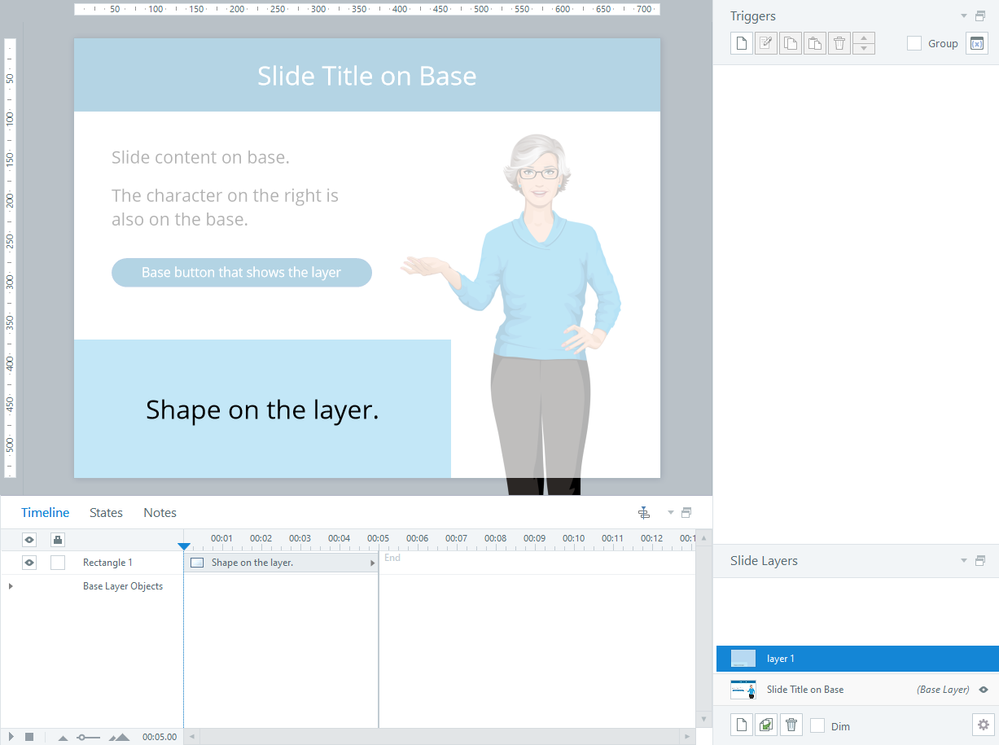Click the layer 1 thumbnail

743,658
